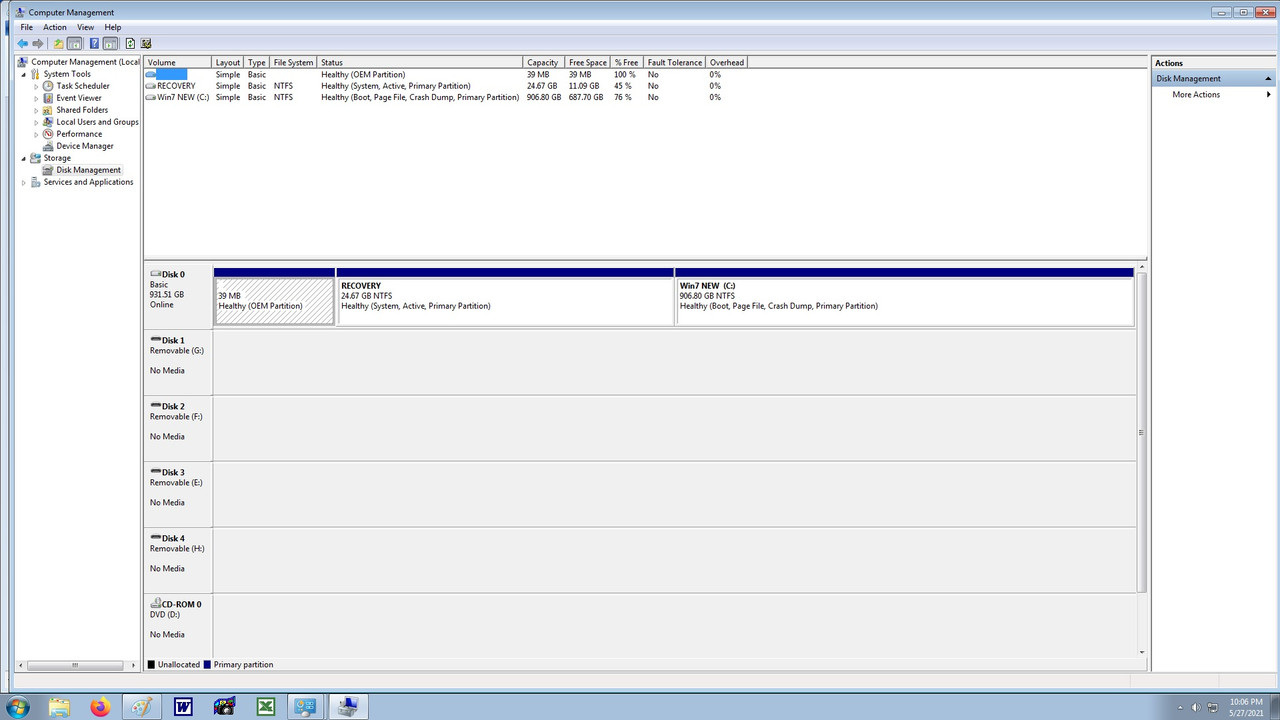Image resolution: width=1280 pixels, height=720 pixels.
Task: Click the Refresh icon on the toolbar
Action: (130, 43)
